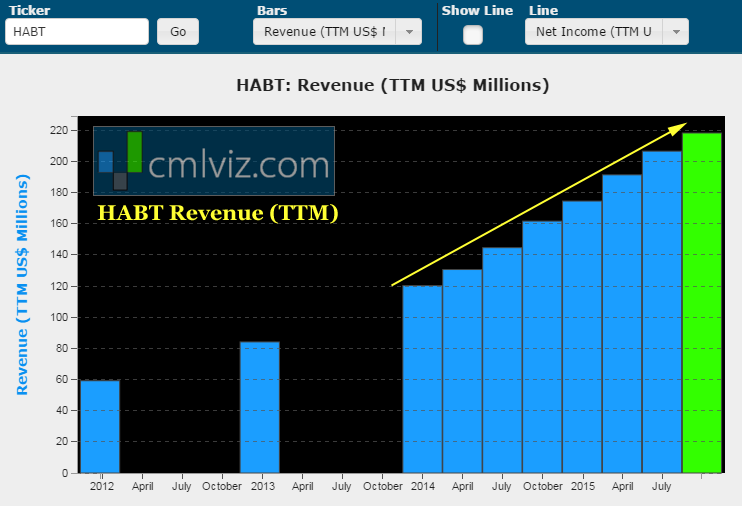Click the Ticker input field containing HABT

[77, 32]
